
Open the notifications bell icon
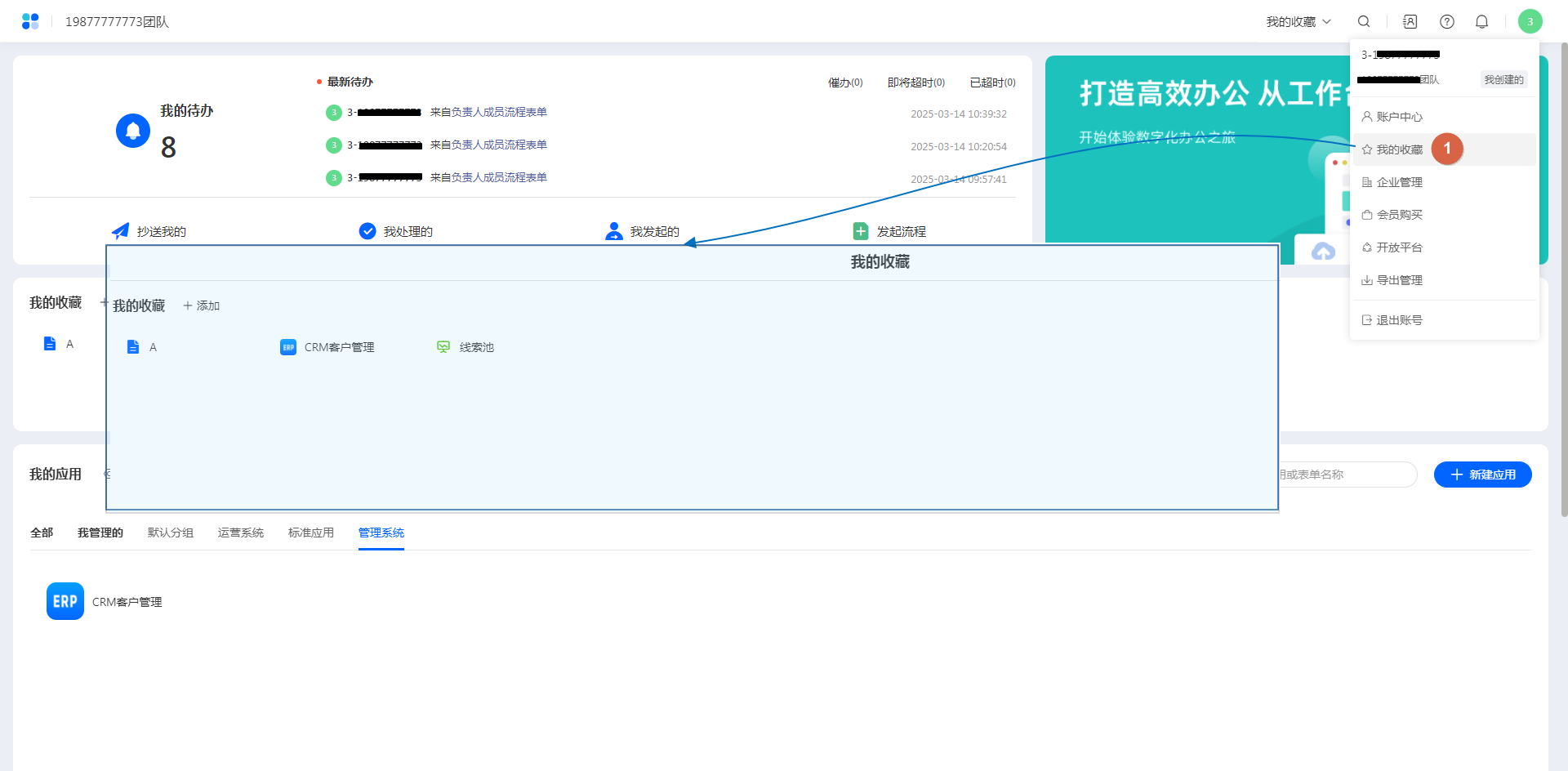[1482, 22]
